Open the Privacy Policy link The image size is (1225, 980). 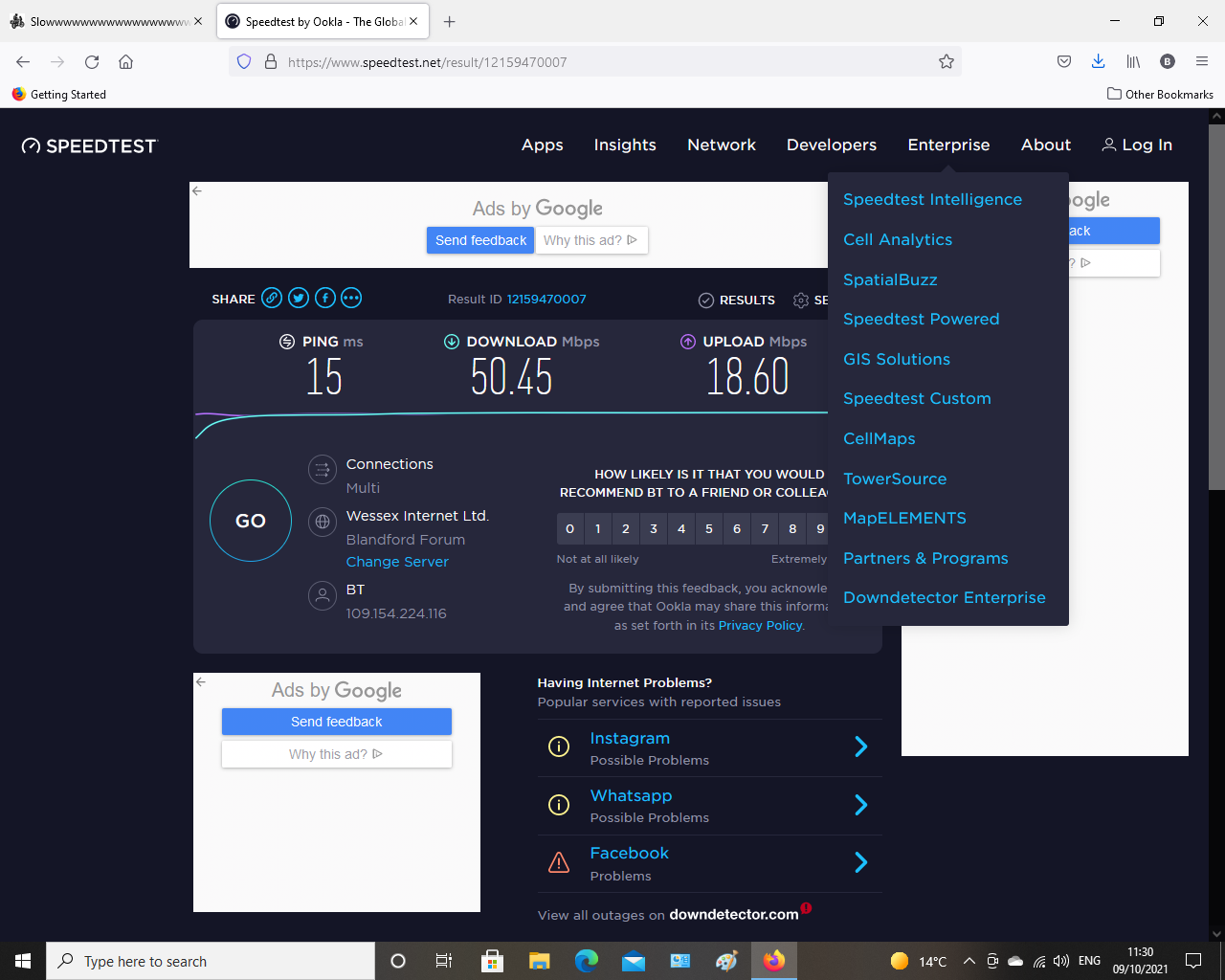(761, 626)
